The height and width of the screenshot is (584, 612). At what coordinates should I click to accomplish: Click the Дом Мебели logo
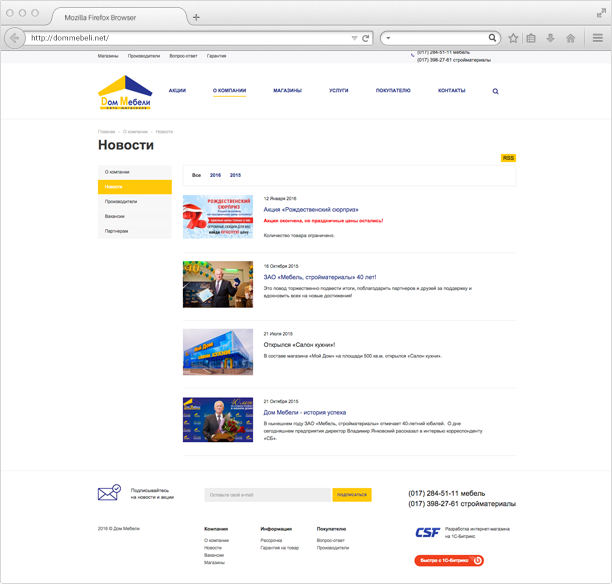click(125, 93)
